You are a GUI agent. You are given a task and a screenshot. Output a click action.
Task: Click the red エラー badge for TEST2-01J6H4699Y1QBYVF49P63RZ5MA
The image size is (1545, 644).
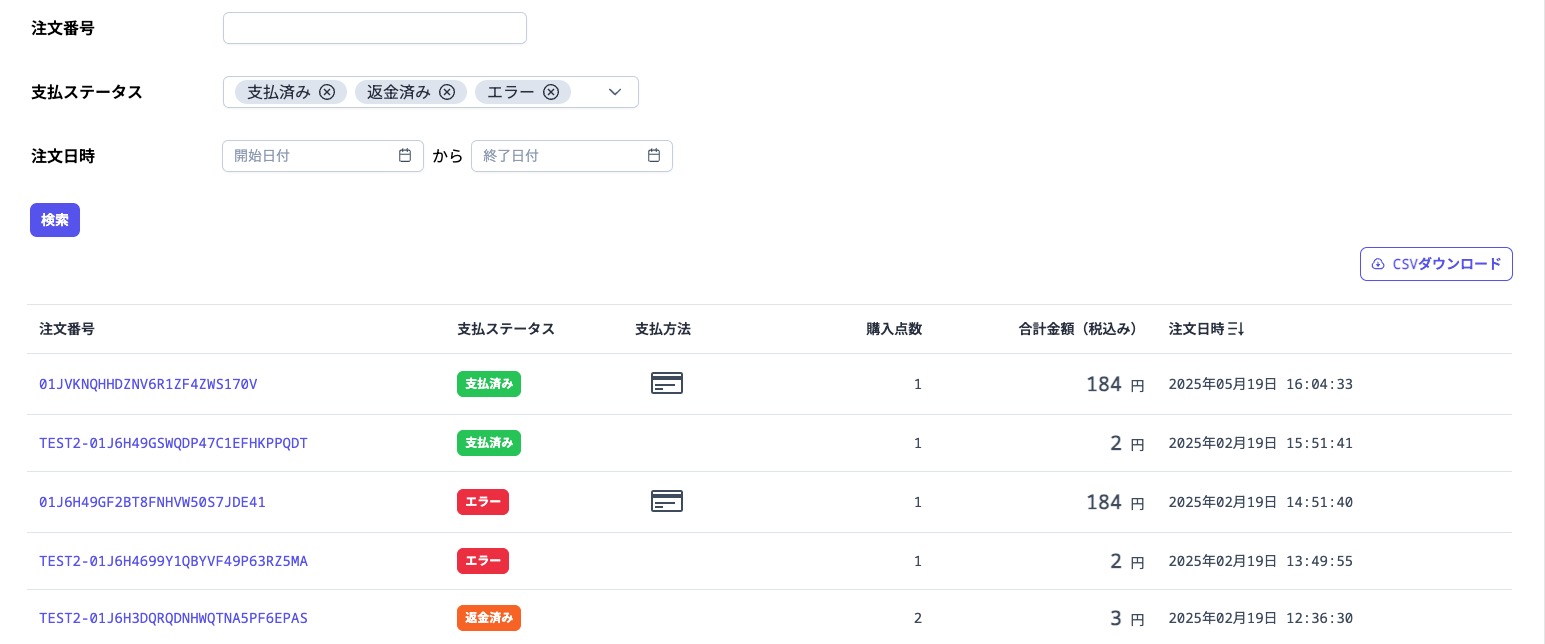click(483, 561)
